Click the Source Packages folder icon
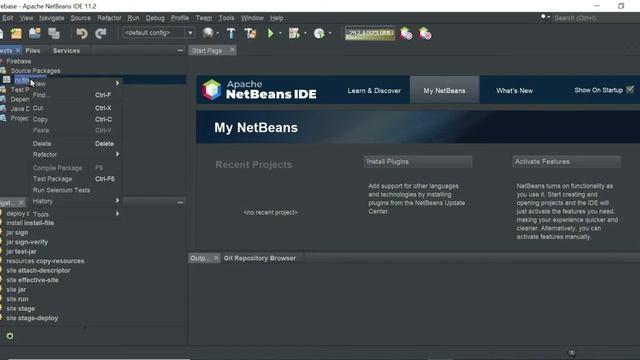 [x=3, y=71]
